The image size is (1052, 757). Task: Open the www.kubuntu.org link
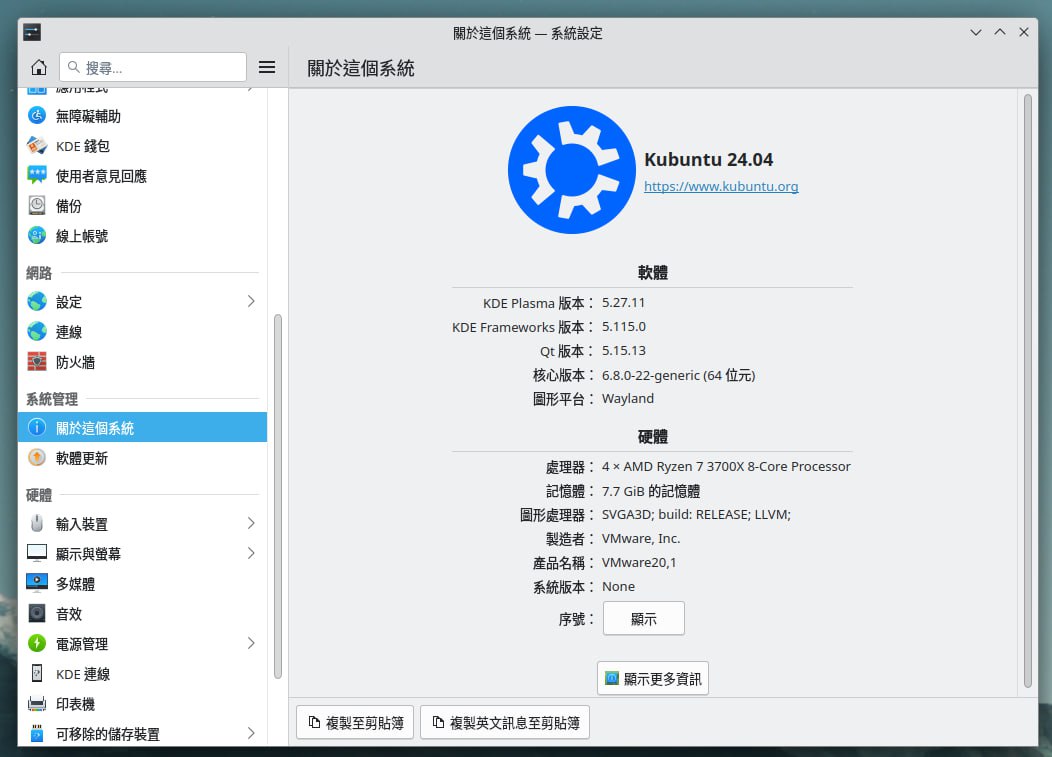[720, 187]
